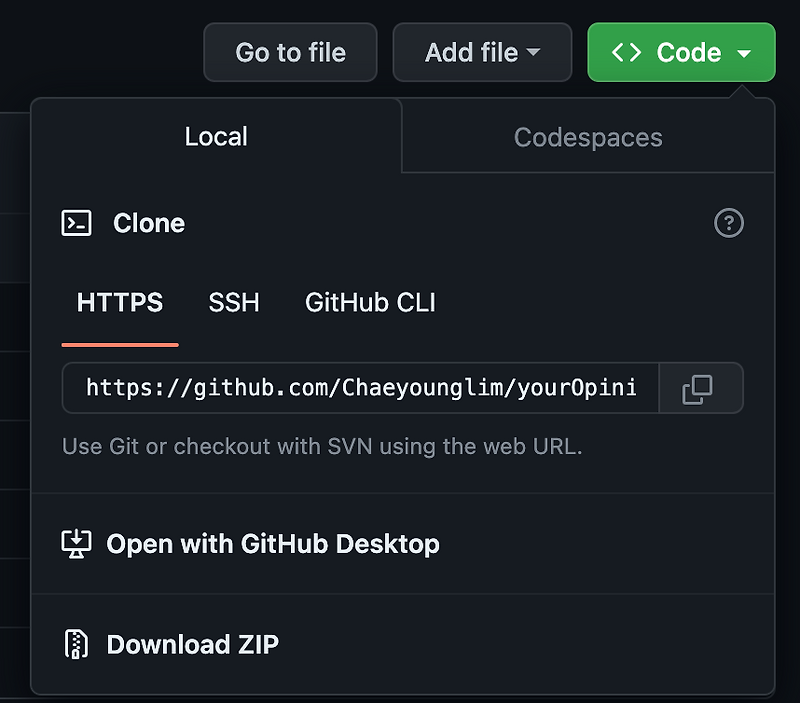Select the repository clone URL field
800x703 pixels.
(360, 388)
